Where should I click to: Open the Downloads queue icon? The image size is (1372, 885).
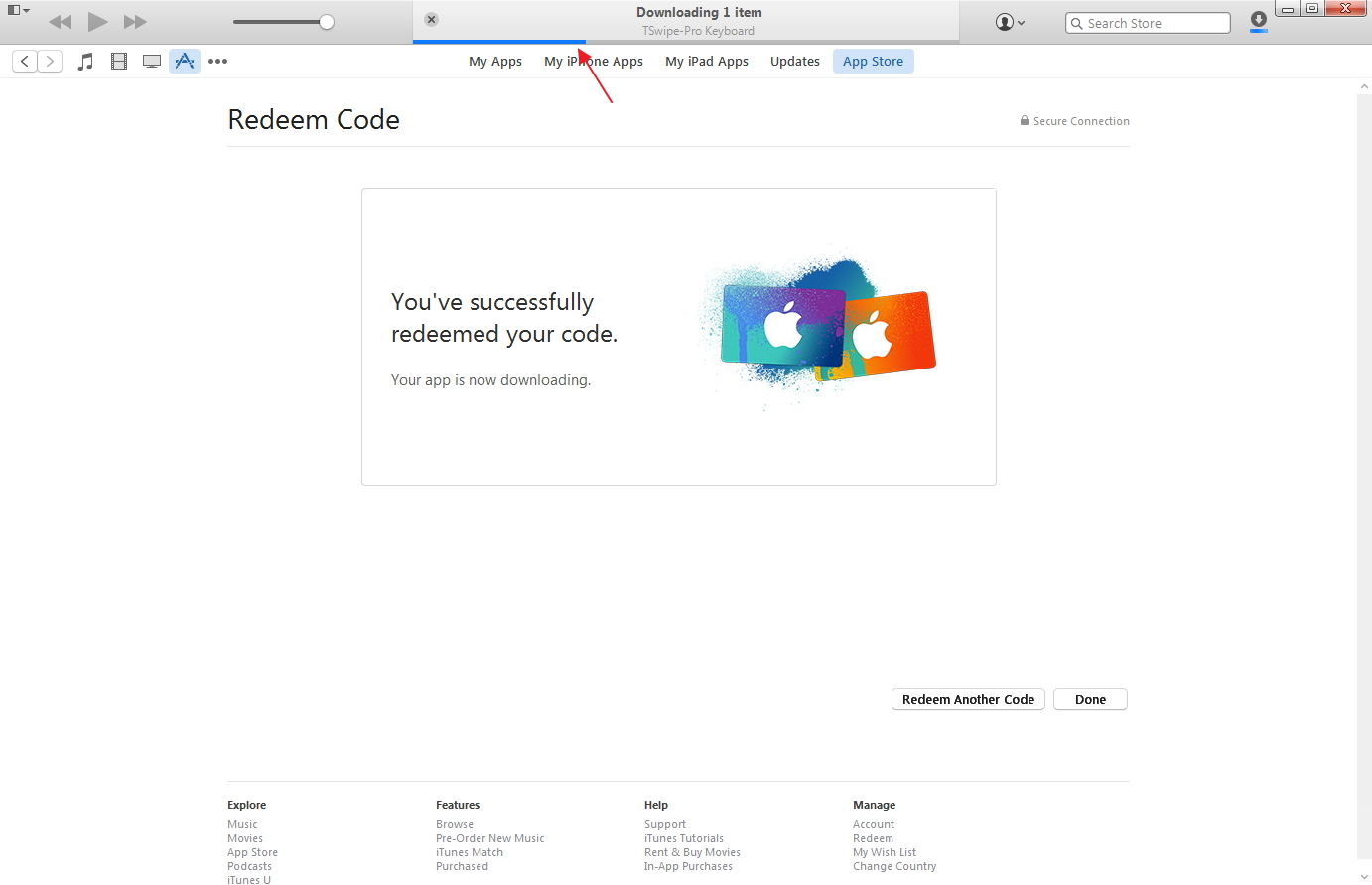tap(1258, 21)
